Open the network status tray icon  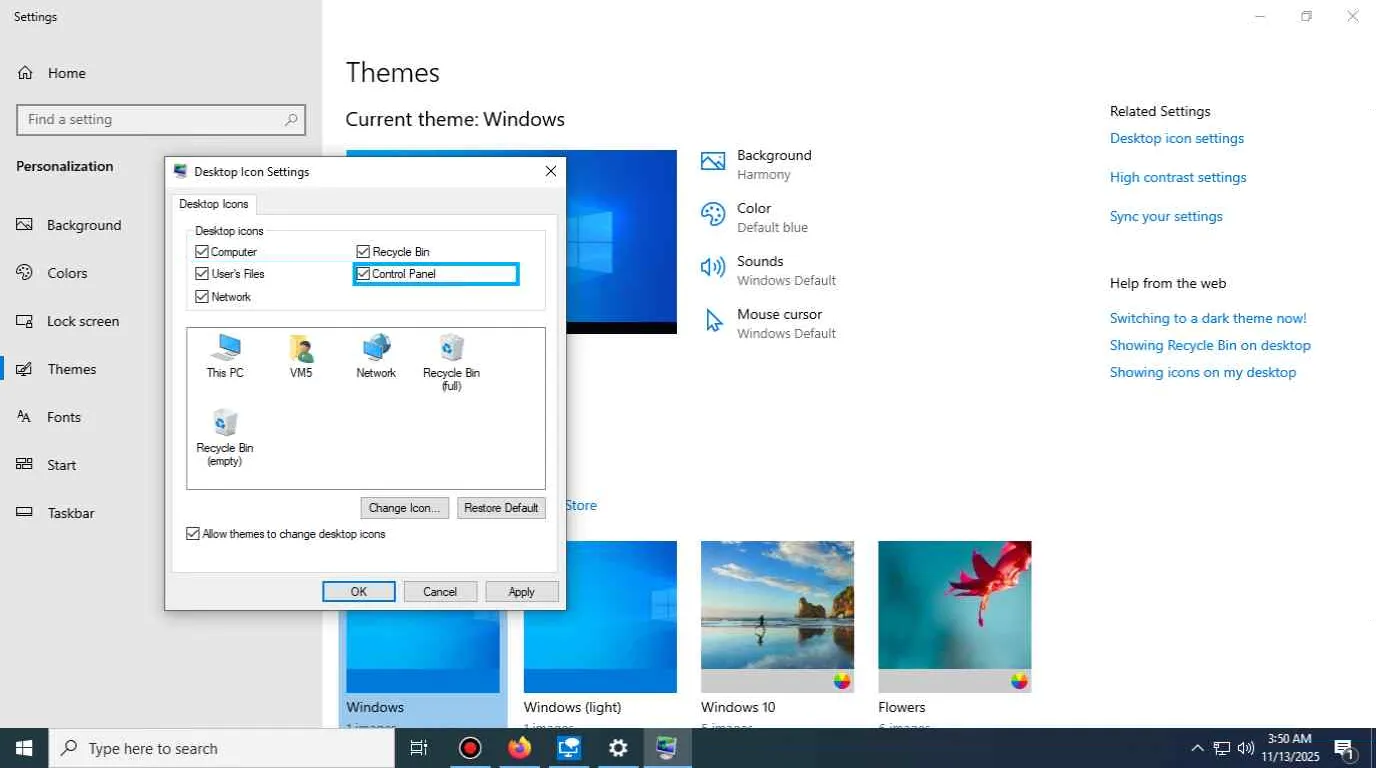1221,748
